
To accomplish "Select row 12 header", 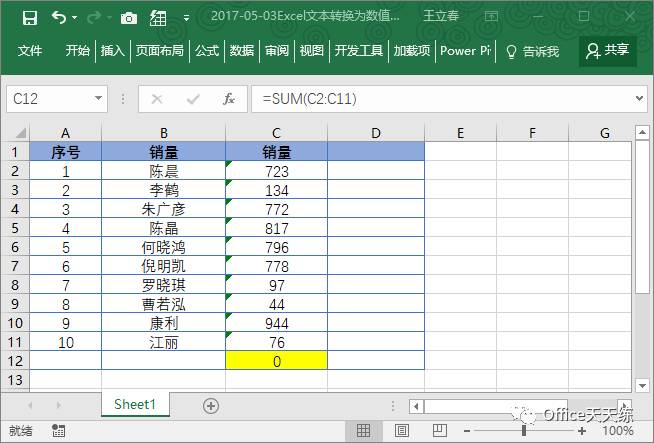I will (15, 361).
